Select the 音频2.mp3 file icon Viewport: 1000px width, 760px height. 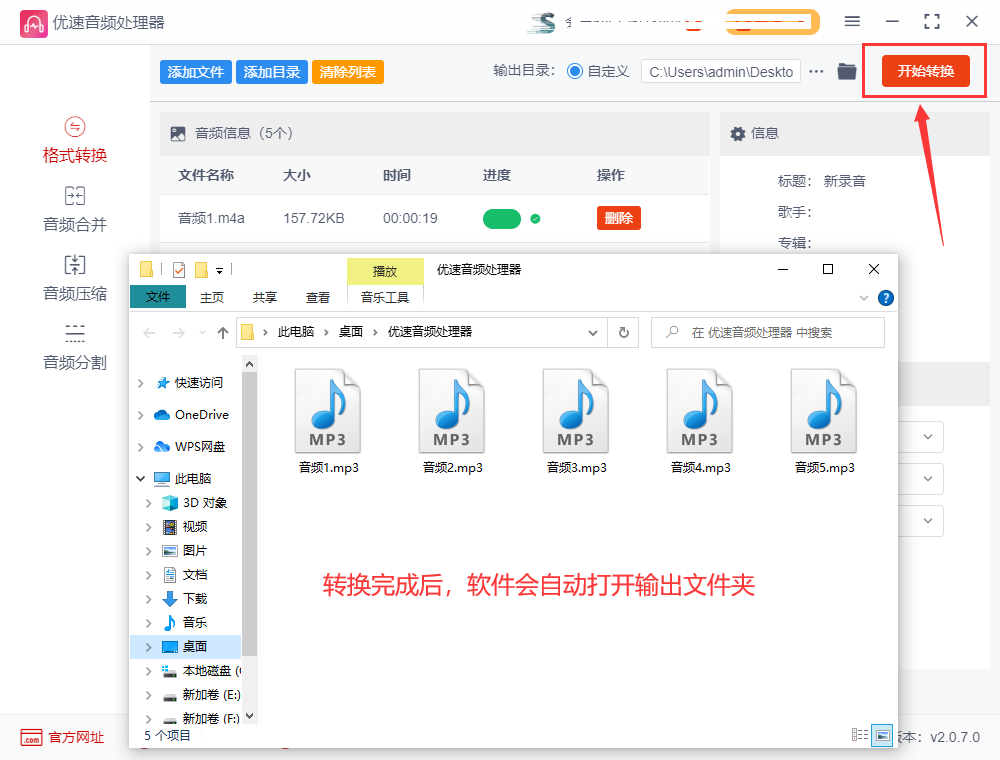tap(452, 411)
